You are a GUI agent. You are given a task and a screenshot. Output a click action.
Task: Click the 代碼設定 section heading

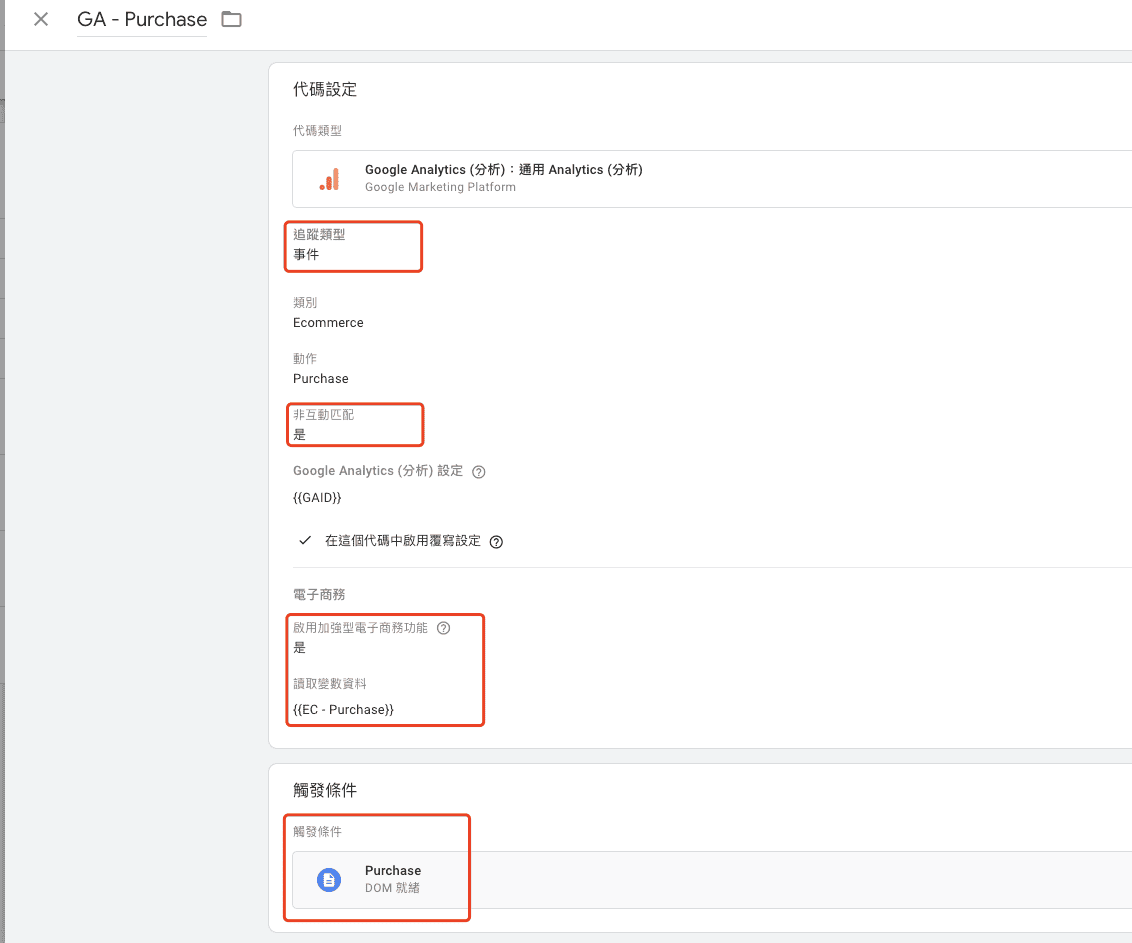point(324,90)
